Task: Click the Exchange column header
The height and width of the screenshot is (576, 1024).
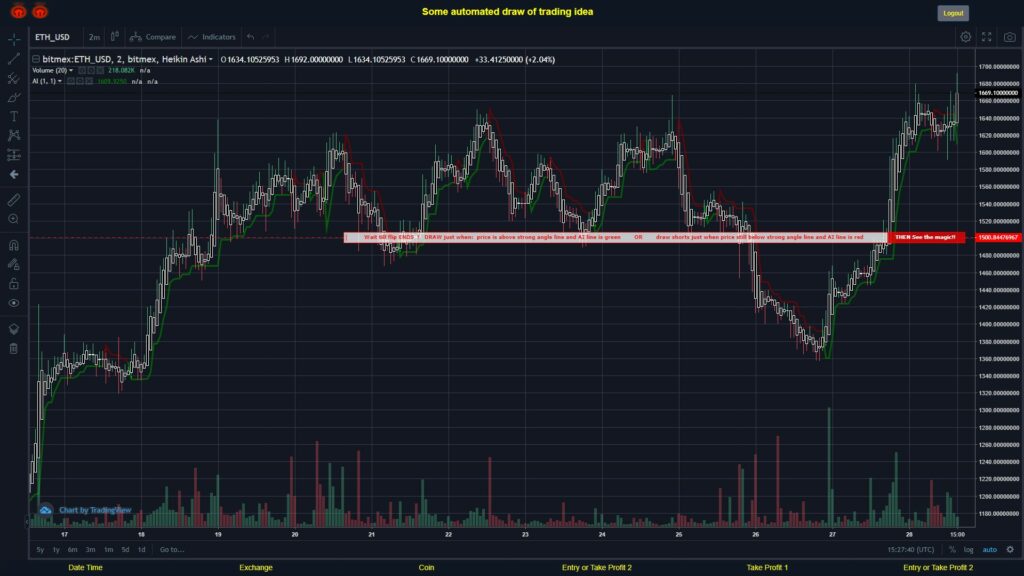Action: (x=255, y=568)
